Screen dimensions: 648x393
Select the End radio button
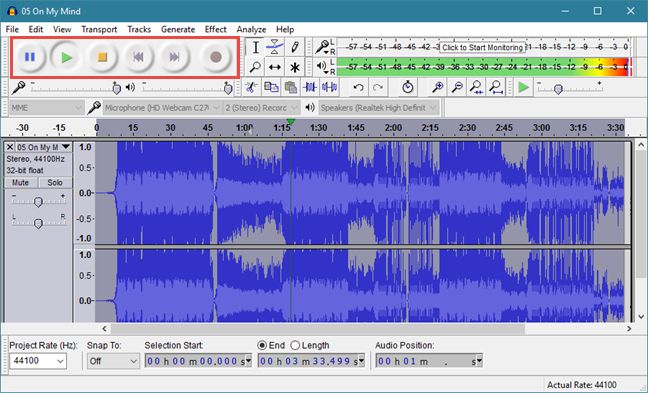pos(262,345)
